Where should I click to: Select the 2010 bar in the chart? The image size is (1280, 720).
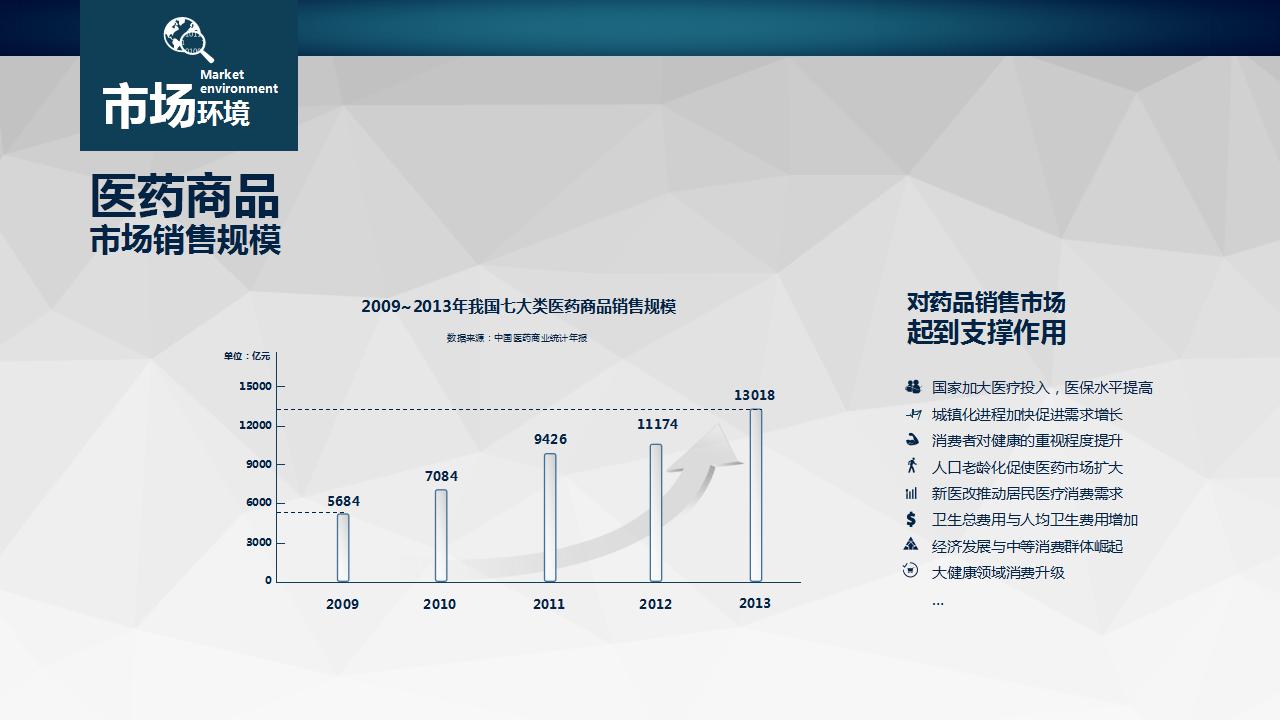coord(441,535)
